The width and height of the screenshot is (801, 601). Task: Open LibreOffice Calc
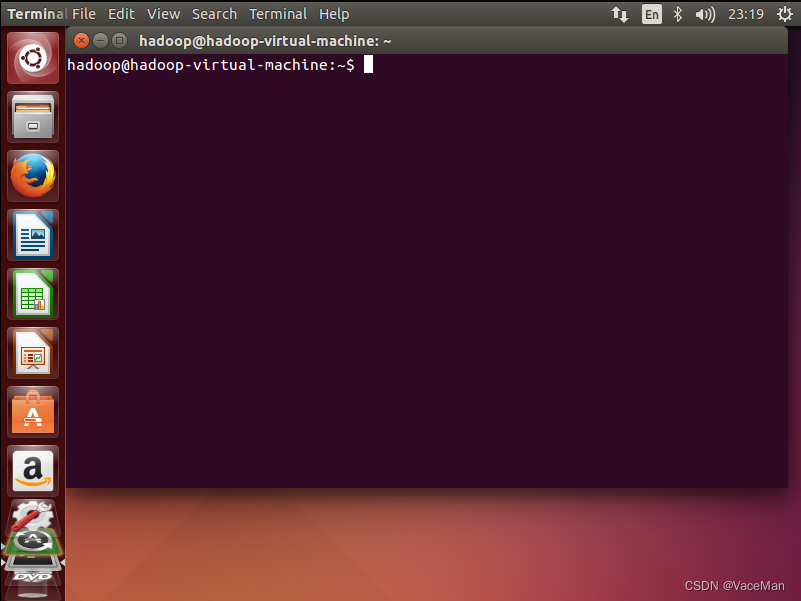pyautogui.click(x=33, y=294)
